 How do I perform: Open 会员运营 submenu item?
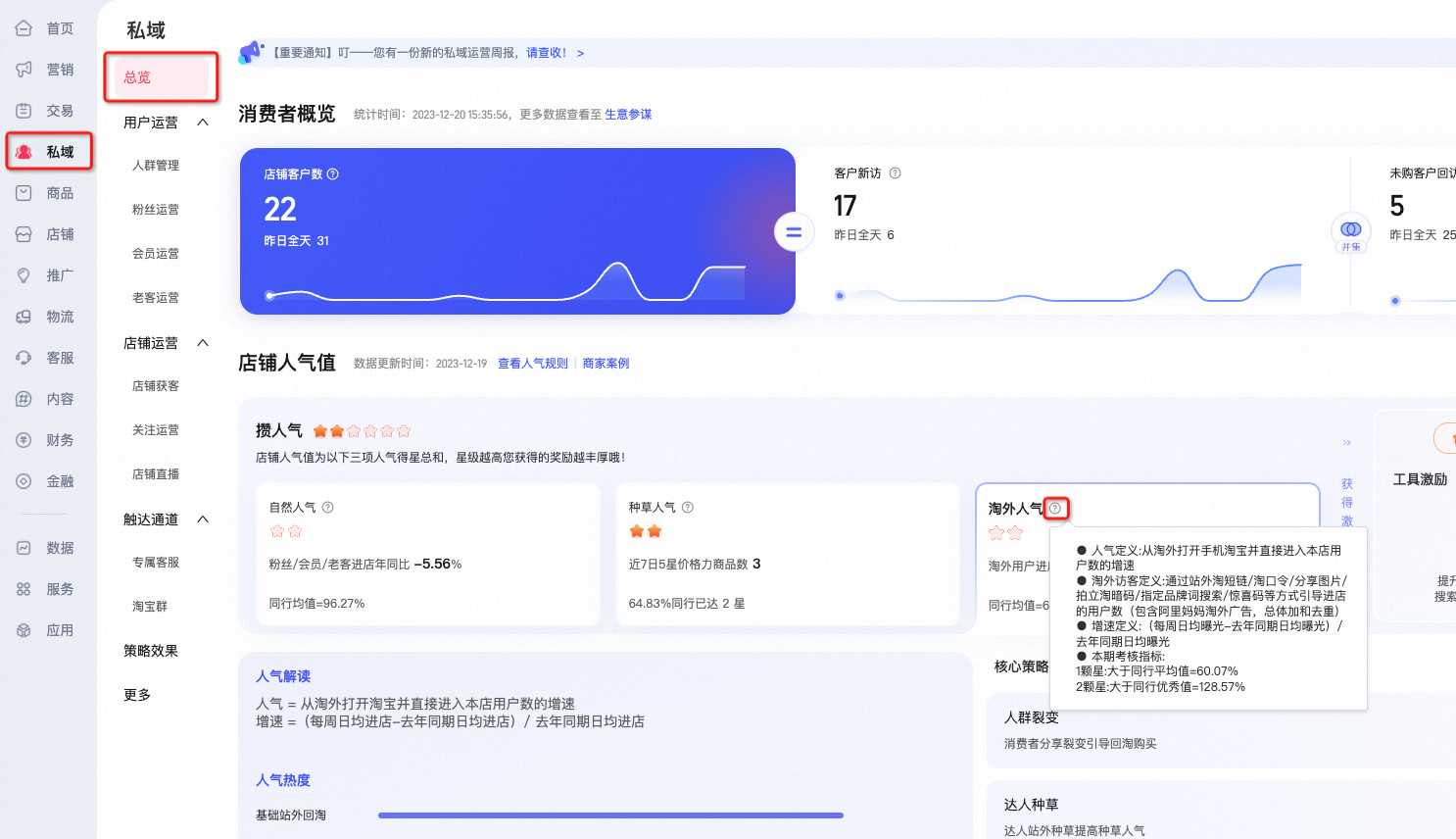pos(156,254)
